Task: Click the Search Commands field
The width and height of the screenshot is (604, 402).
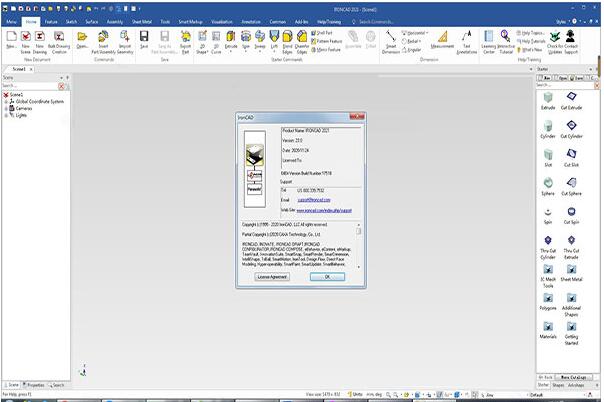Action: 376,22
